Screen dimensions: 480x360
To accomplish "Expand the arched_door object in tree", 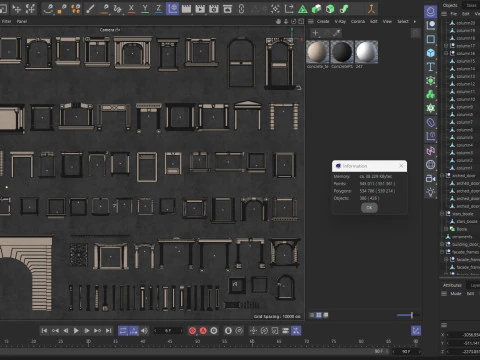I will [442, 175].
